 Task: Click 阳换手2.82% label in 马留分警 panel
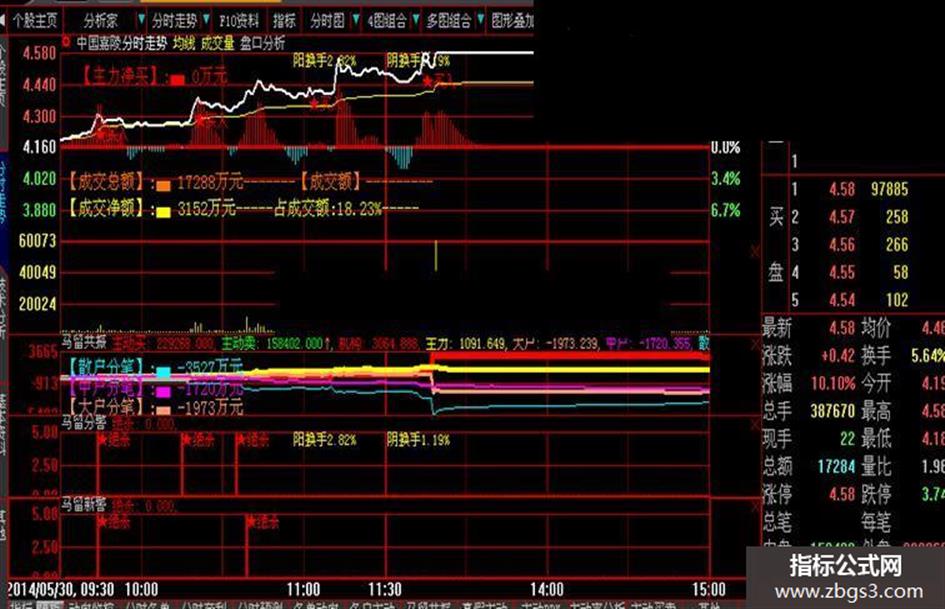(x=324, y=440)
